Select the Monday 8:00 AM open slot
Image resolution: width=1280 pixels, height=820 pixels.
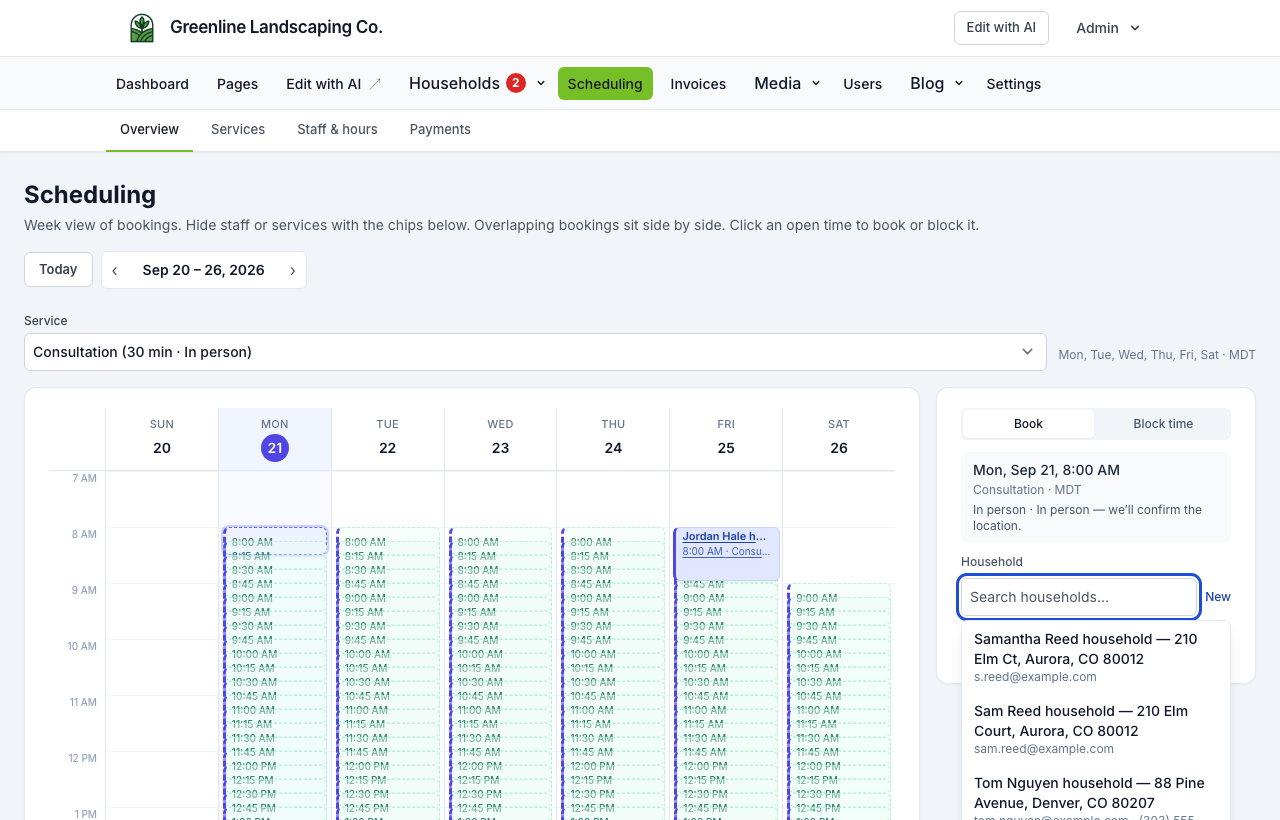point(276,541)
